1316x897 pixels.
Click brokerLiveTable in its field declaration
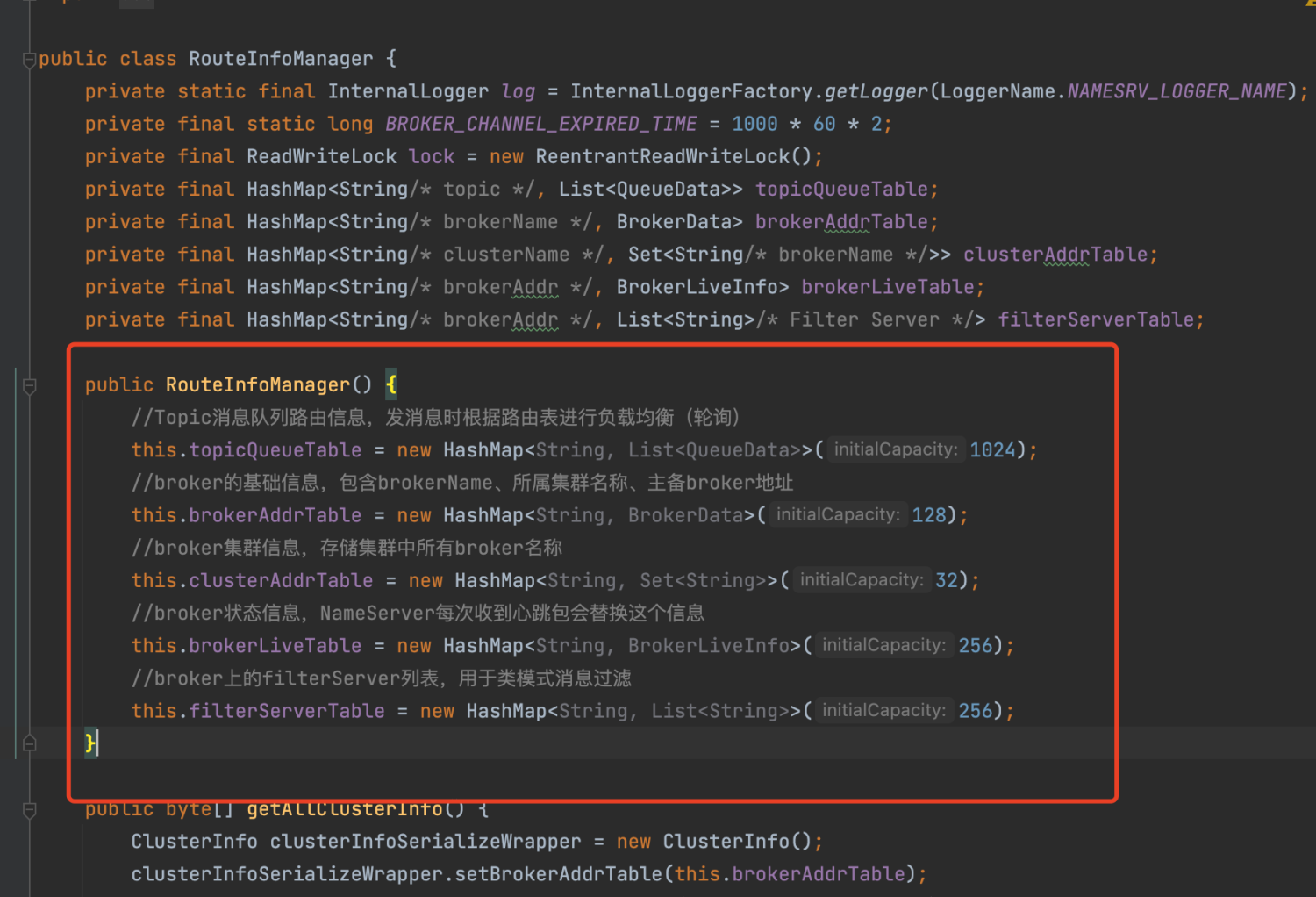click(x=888, y=287)
